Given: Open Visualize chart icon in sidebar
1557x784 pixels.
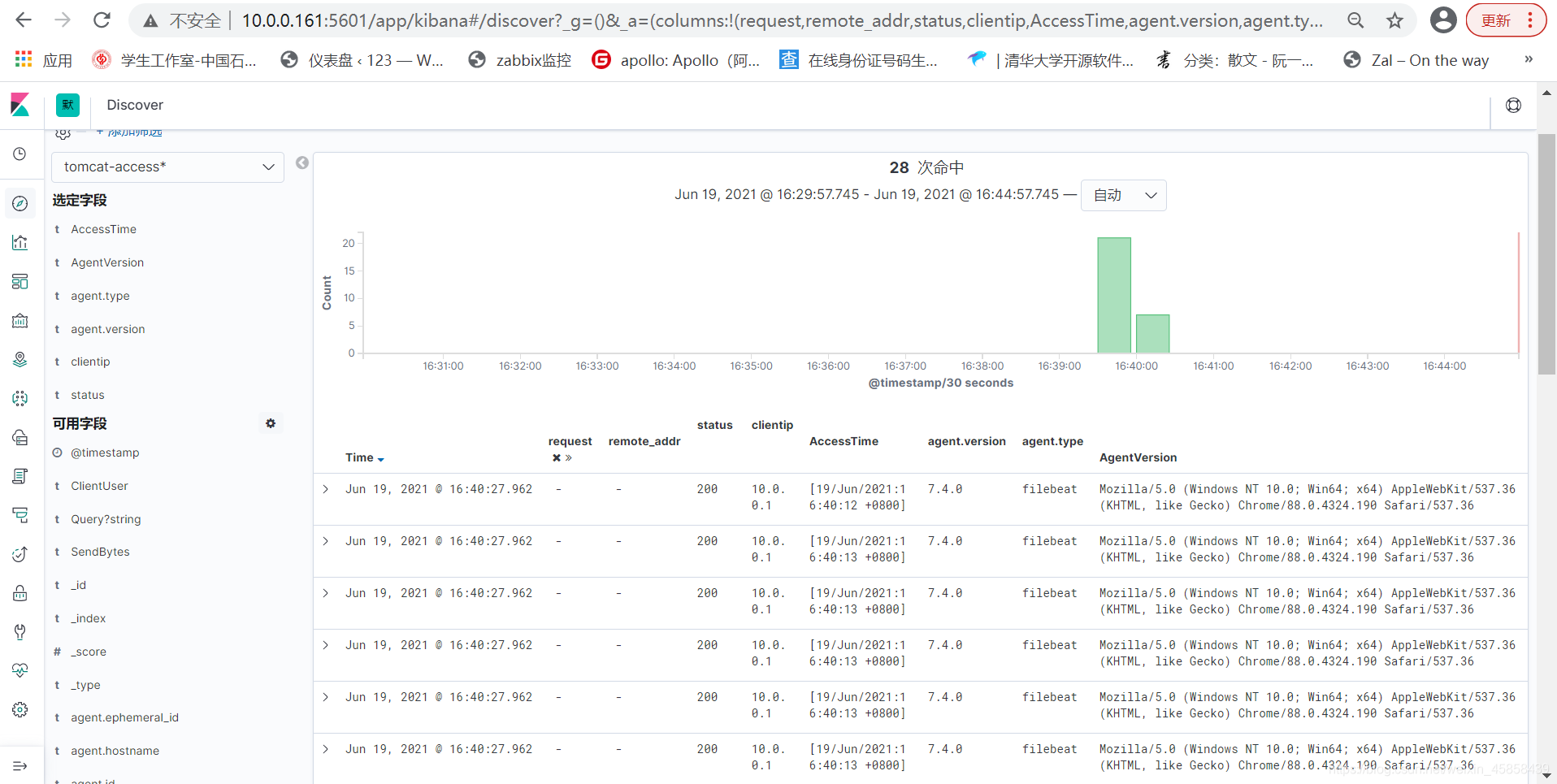Looking at the screenshot, I should tap(20, 242).
